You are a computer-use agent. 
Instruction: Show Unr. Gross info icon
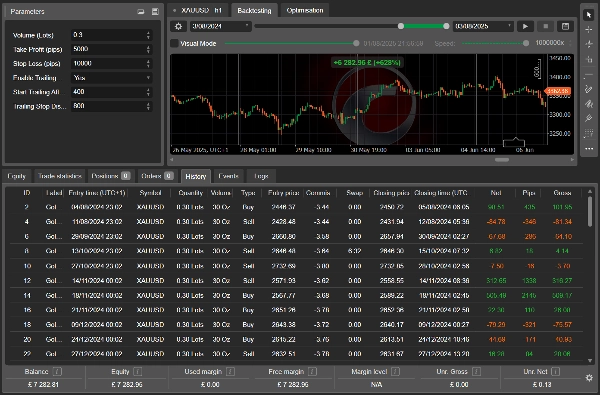click(x=476, y=371)
